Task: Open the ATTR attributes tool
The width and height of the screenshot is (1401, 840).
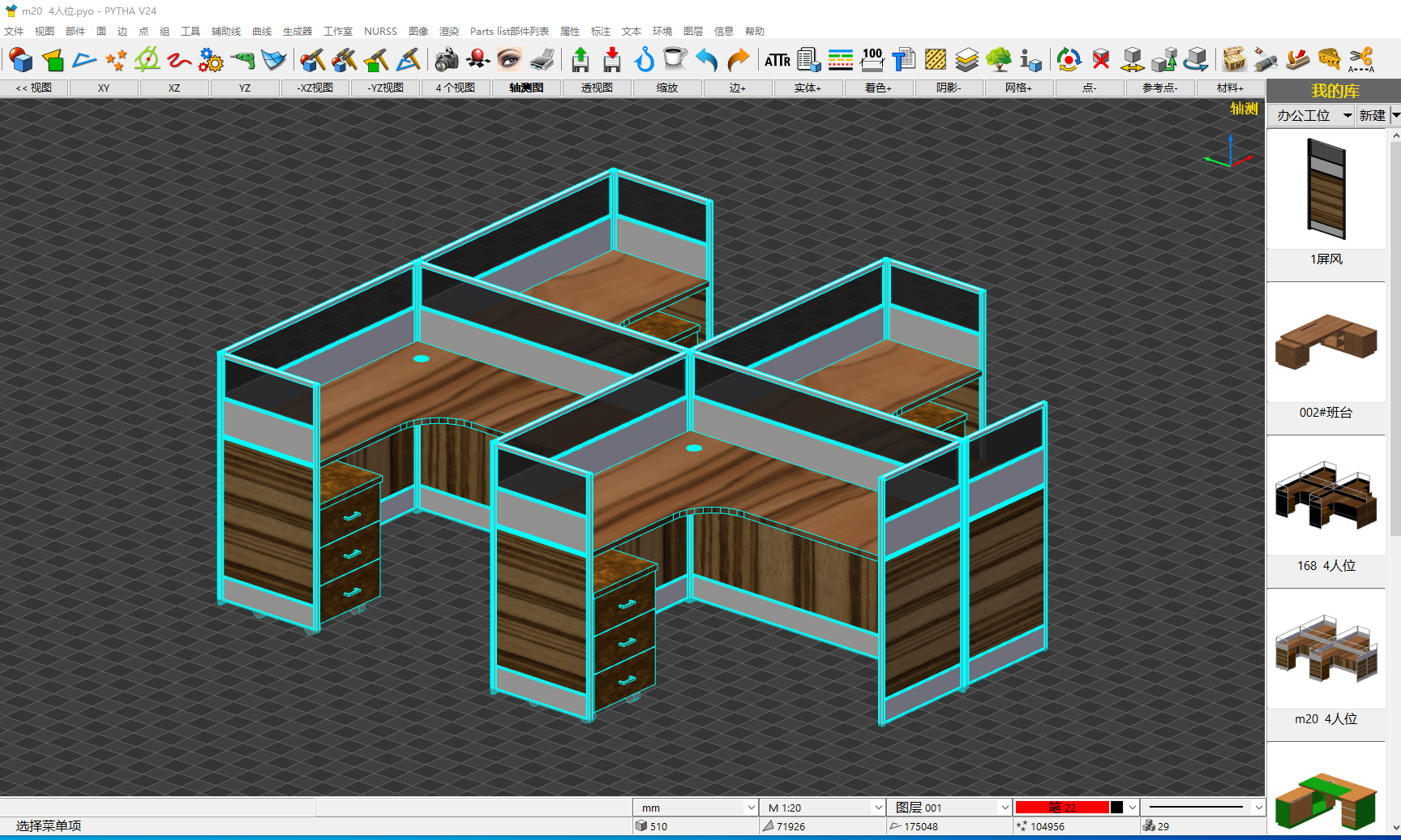Action: (x=777, y=60)
